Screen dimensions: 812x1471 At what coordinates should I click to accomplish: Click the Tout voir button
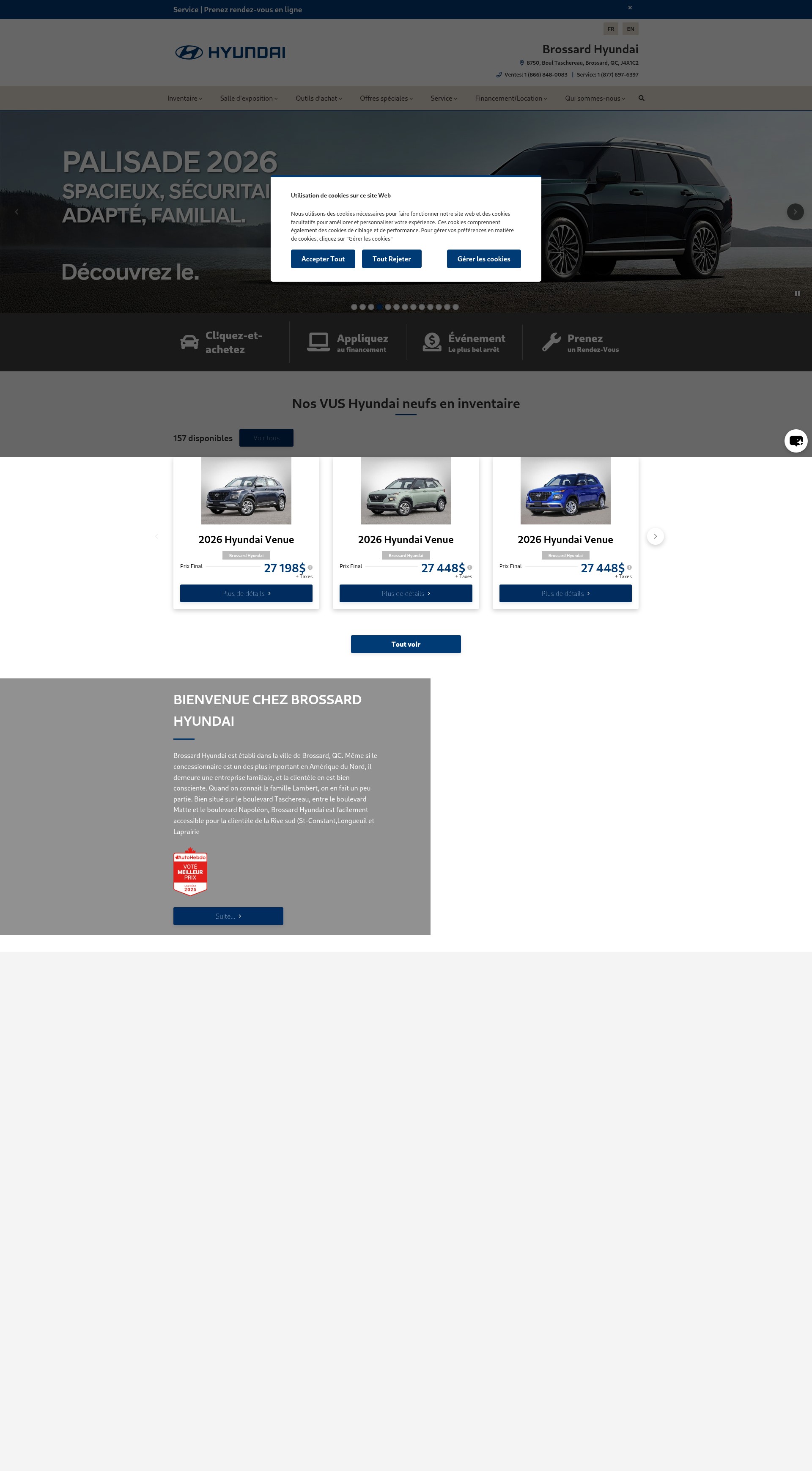pos(406,644)
